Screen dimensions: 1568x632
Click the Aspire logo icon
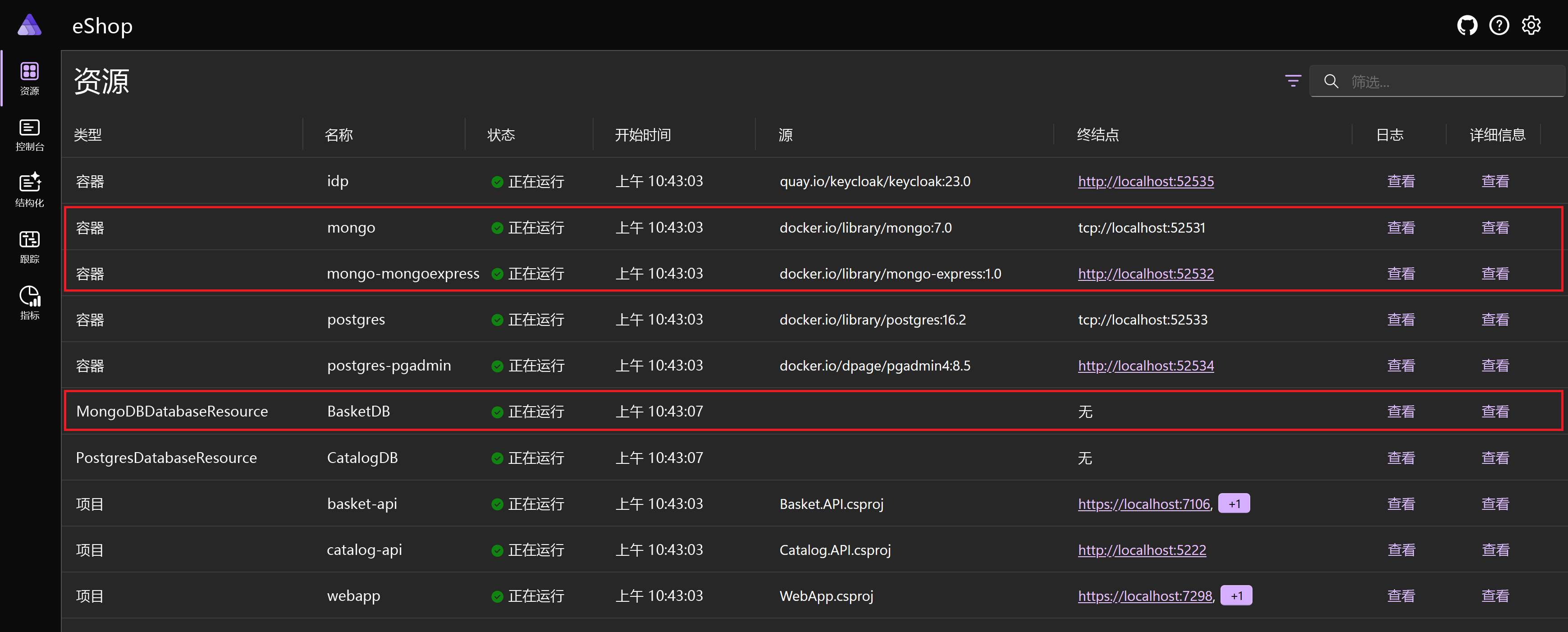coord(29,26)
